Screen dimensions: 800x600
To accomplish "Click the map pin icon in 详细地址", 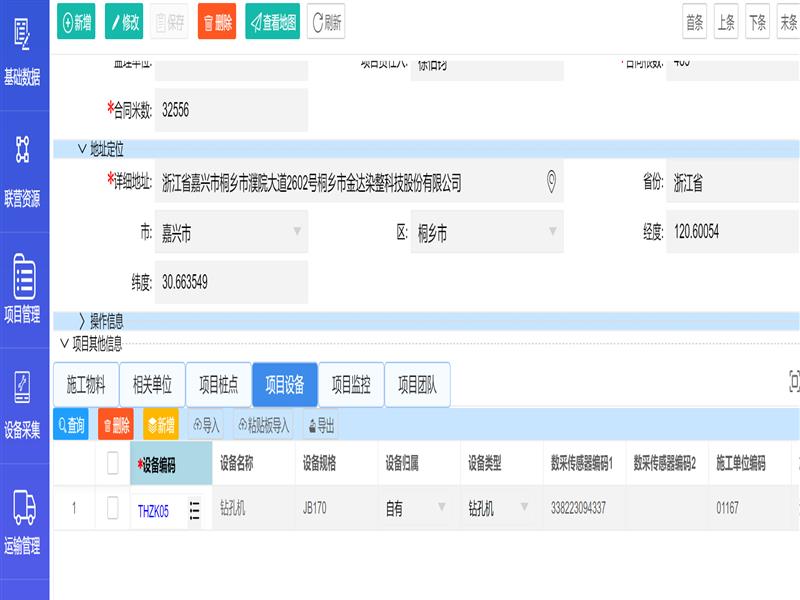I will click(551, 181).
